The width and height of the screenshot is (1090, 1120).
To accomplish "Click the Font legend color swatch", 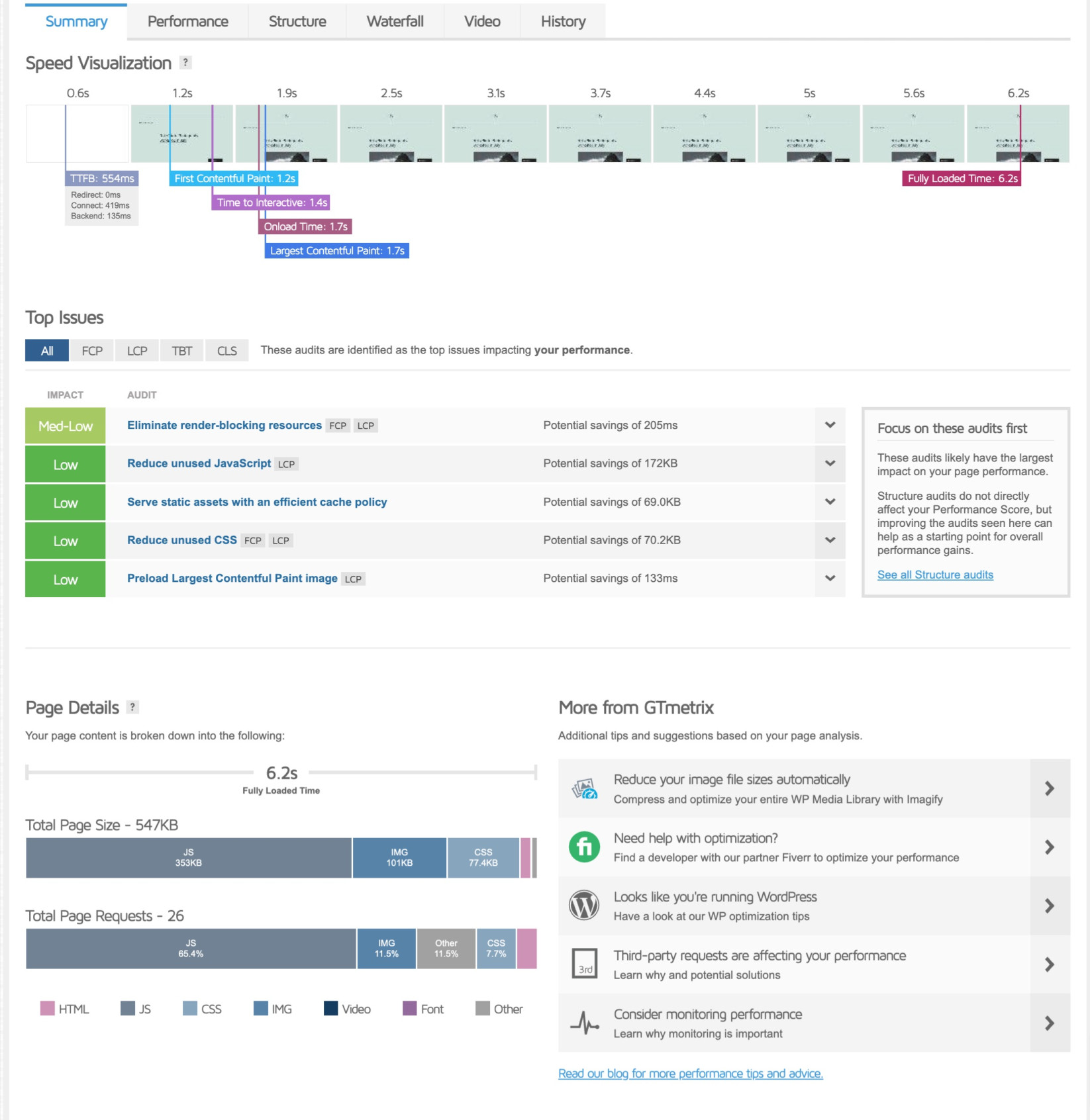I will point(410,1008).
